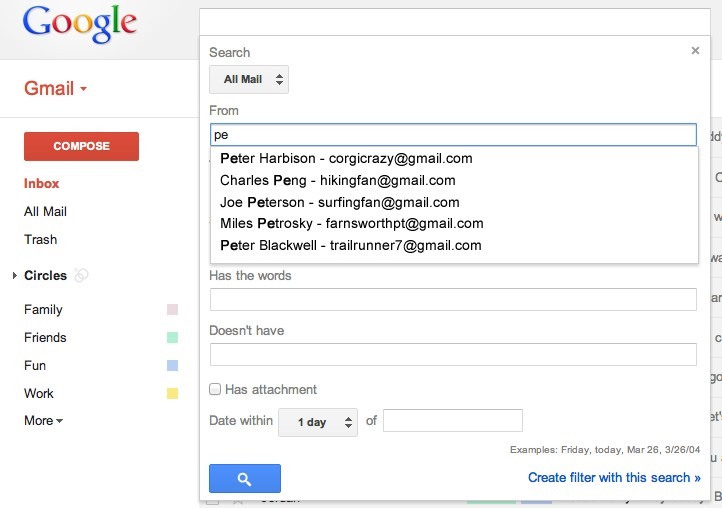Click the Google logo
Screen dimensions: 722x508
(80, 24)
